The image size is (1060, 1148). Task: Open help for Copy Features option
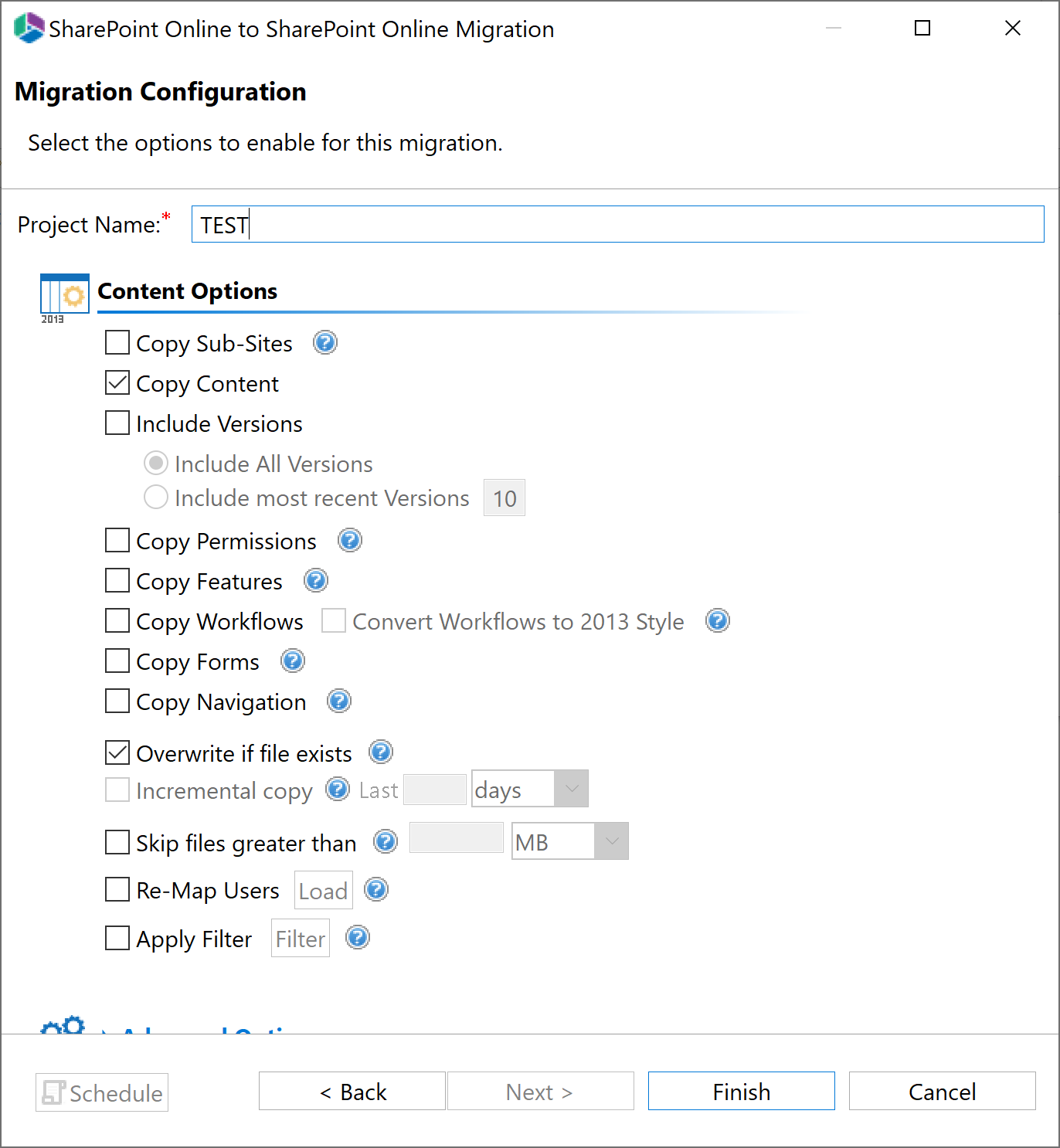click(x=315, y=580)
